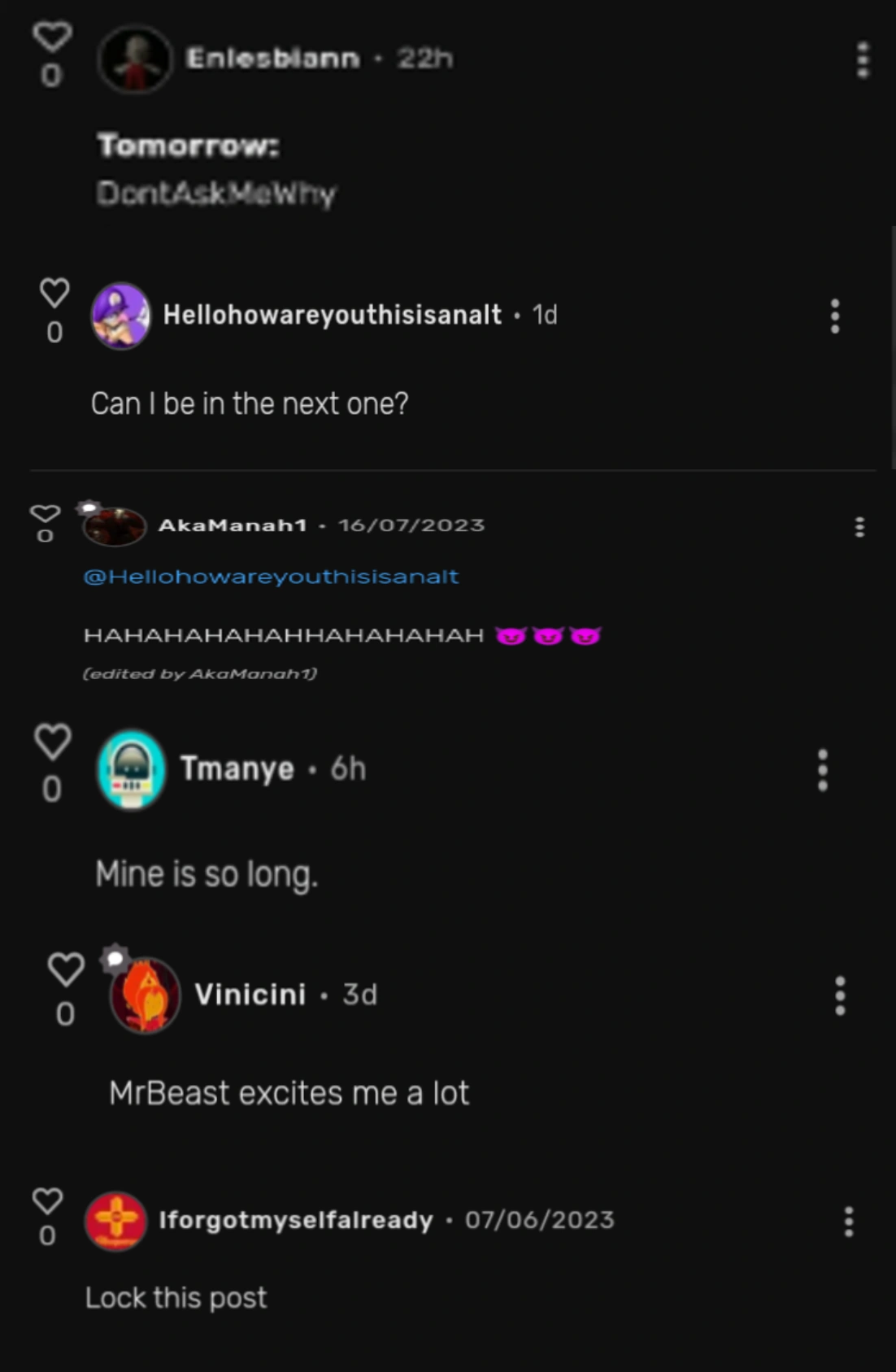Like Iforgotmyselfalready's comment
This screenshot has height=1372, width=896.
(x=47, y=1201)
